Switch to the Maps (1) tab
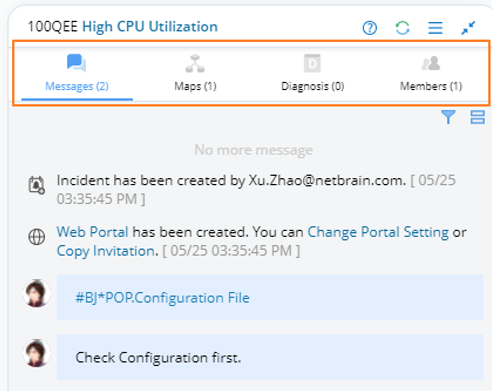 (x=195, y=74)
